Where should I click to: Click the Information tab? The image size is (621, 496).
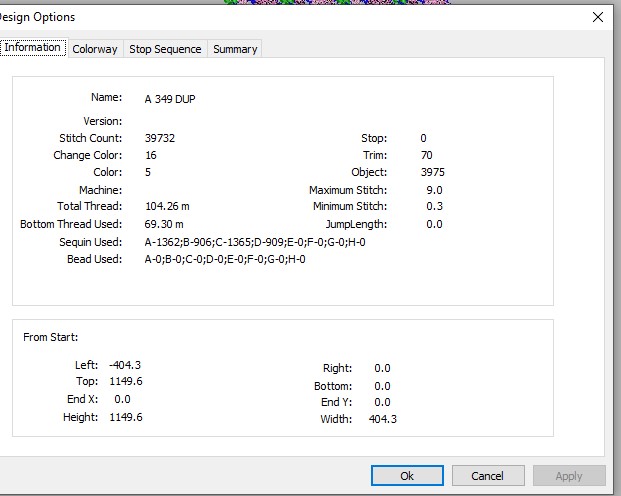pos(33,48)
